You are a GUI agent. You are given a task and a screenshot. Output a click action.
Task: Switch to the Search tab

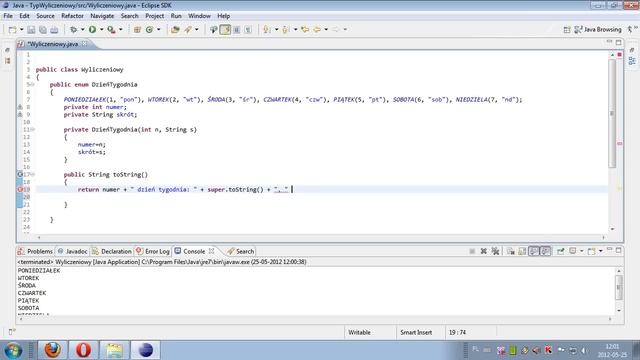point(241,251)
